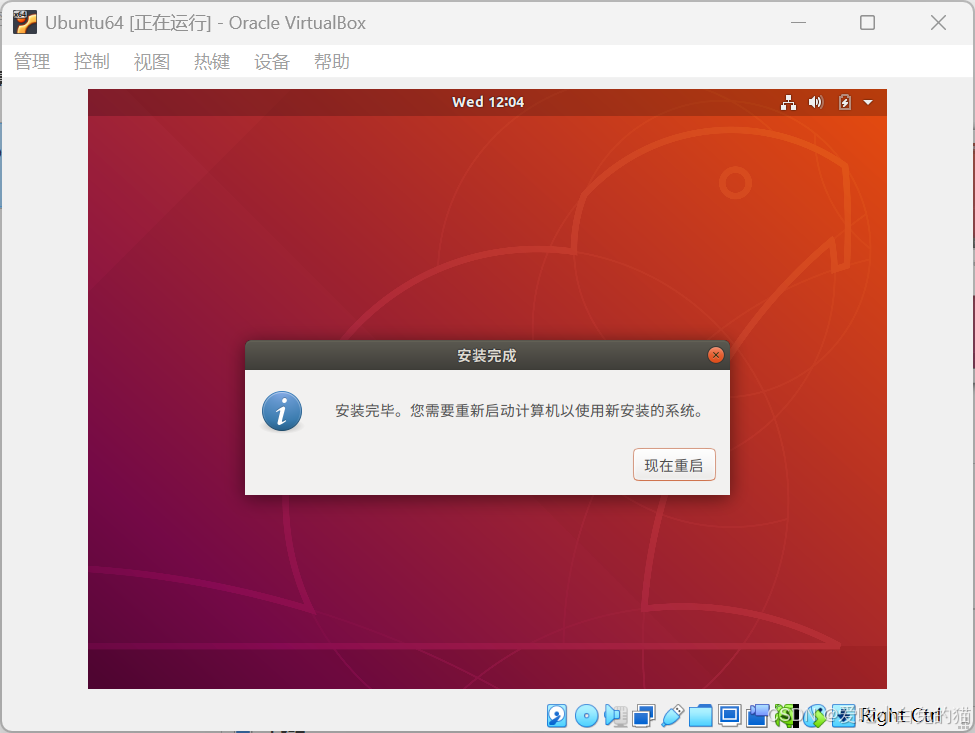Click the 现在重启 restart button

coord(674,464)
